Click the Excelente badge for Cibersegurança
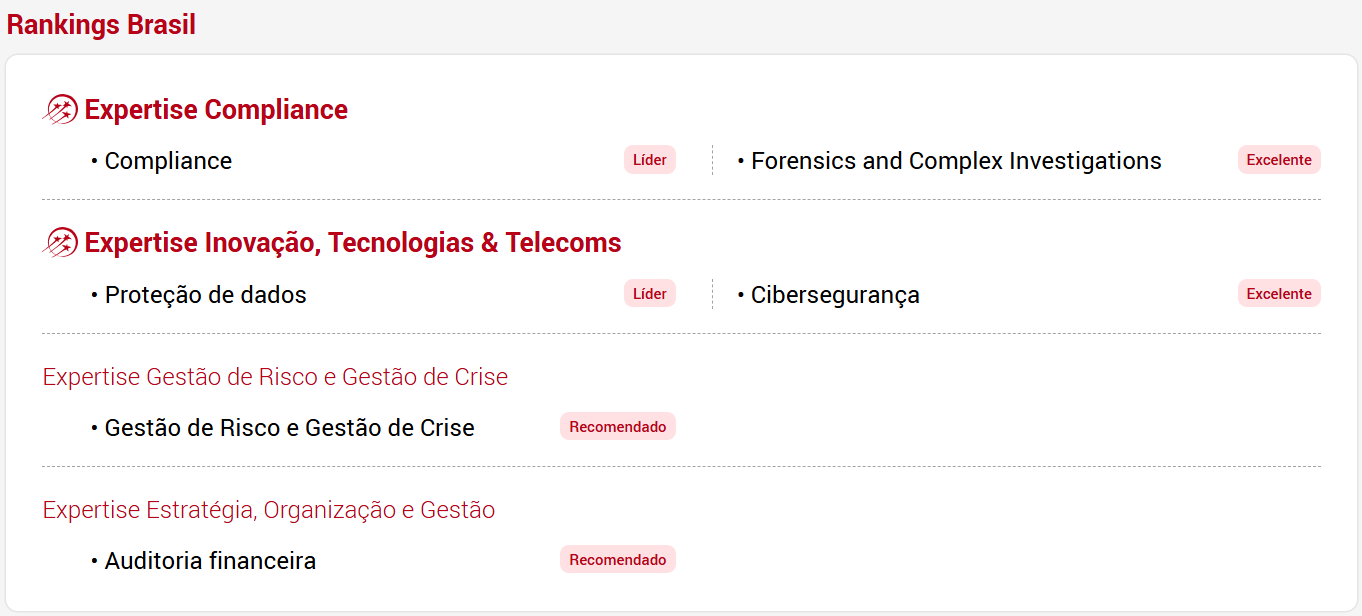Screen dimensions: 1362x616 click(x=1279, y=294)
